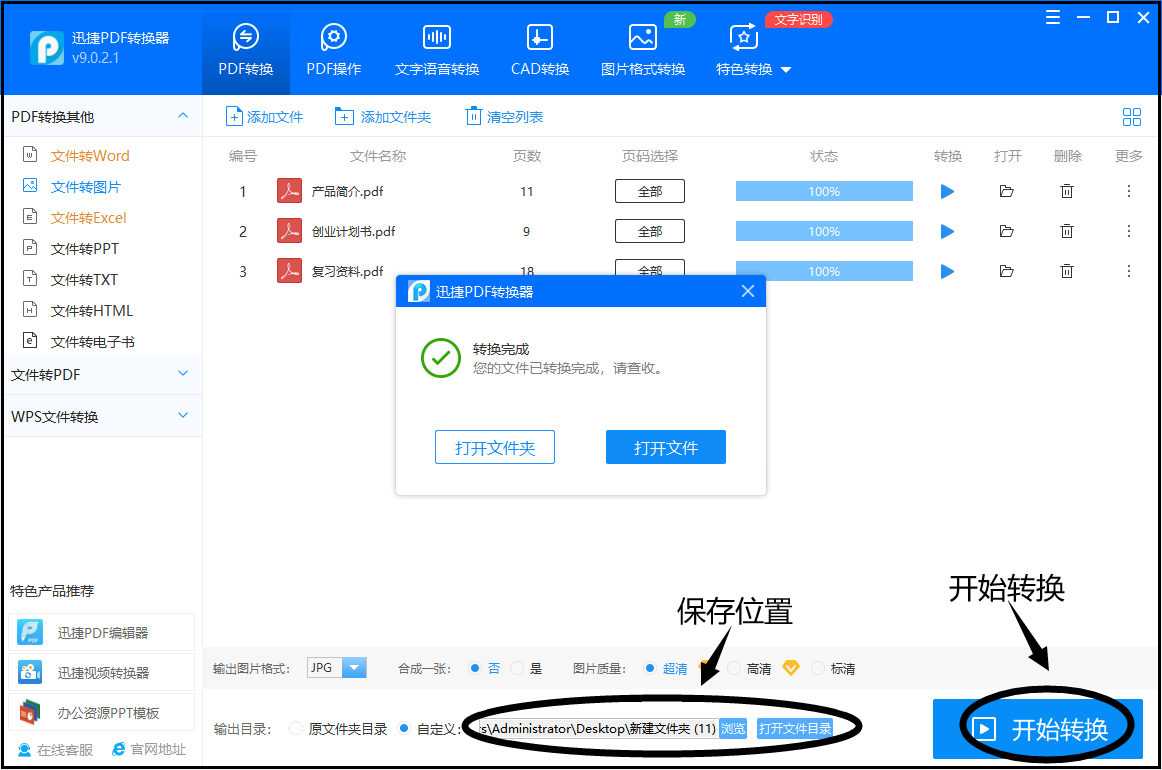Select 文件转TXT in sidebar
This screenshot has width=1162, height=770.
(84, 280)
